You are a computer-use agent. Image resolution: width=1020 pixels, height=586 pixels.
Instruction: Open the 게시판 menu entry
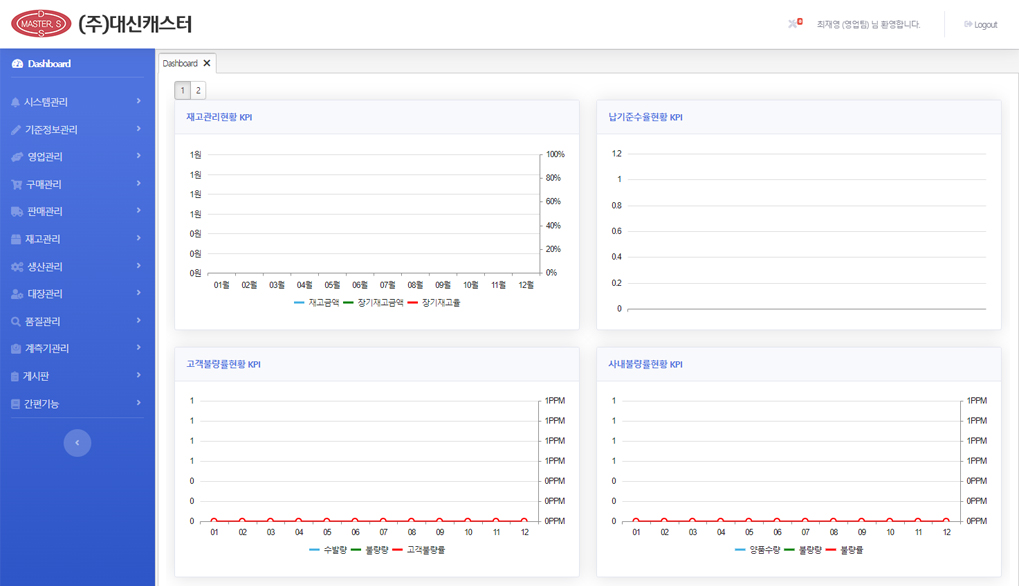point(37,377)
